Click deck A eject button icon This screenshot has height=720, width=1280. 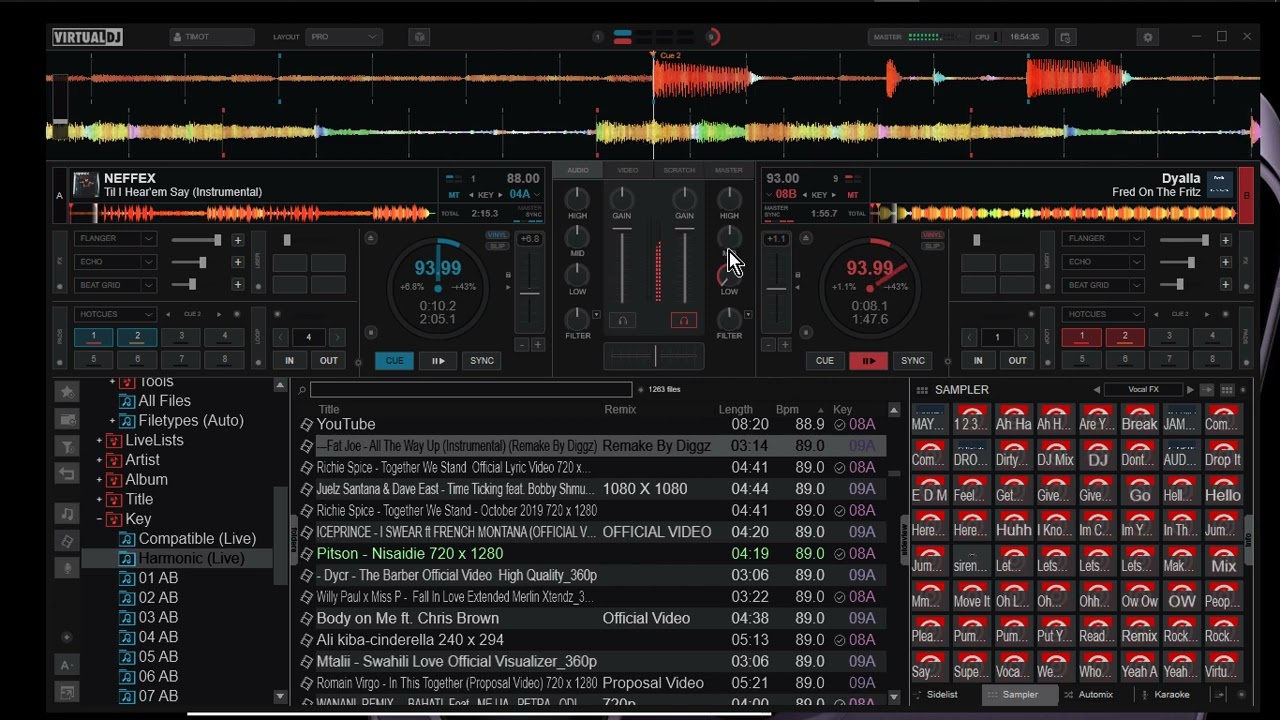click(x=371, y=238)
